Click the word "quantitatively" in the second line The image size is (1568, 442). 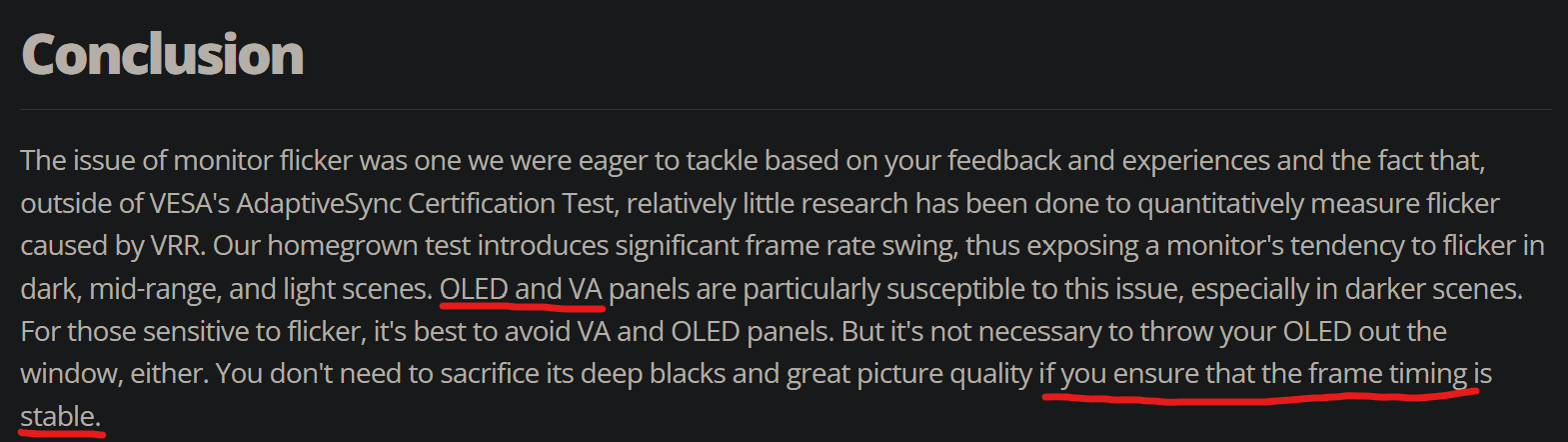(x=1220, y=204)
